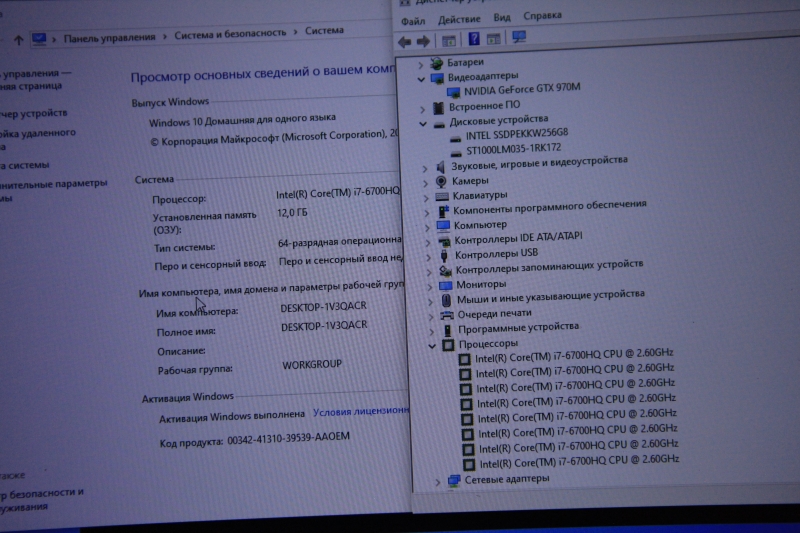Image resolution: width=800 pixels, height=533 pixels.
Task: Click the Forward arrow in Device Manager toolbar
Action: point(423,41)
